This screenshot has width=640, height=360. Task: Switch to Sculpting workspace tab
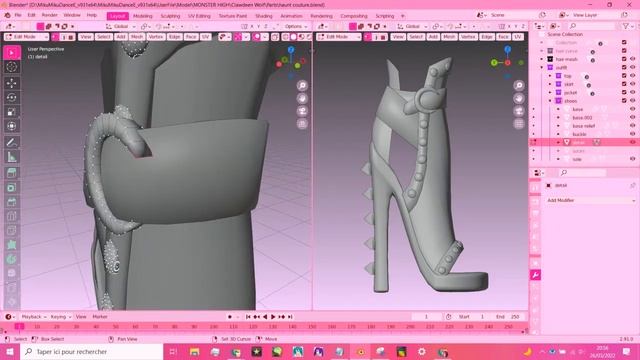170,16
